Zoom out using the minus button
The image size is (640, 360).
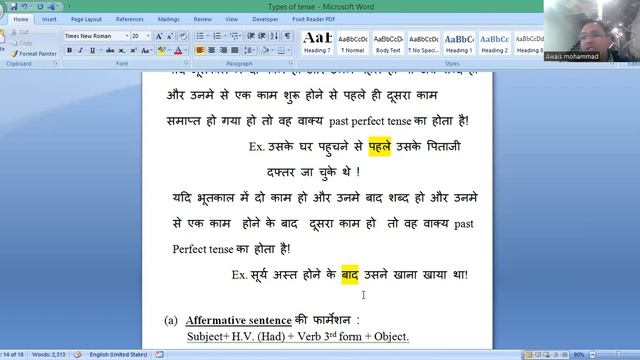point(593,355)
